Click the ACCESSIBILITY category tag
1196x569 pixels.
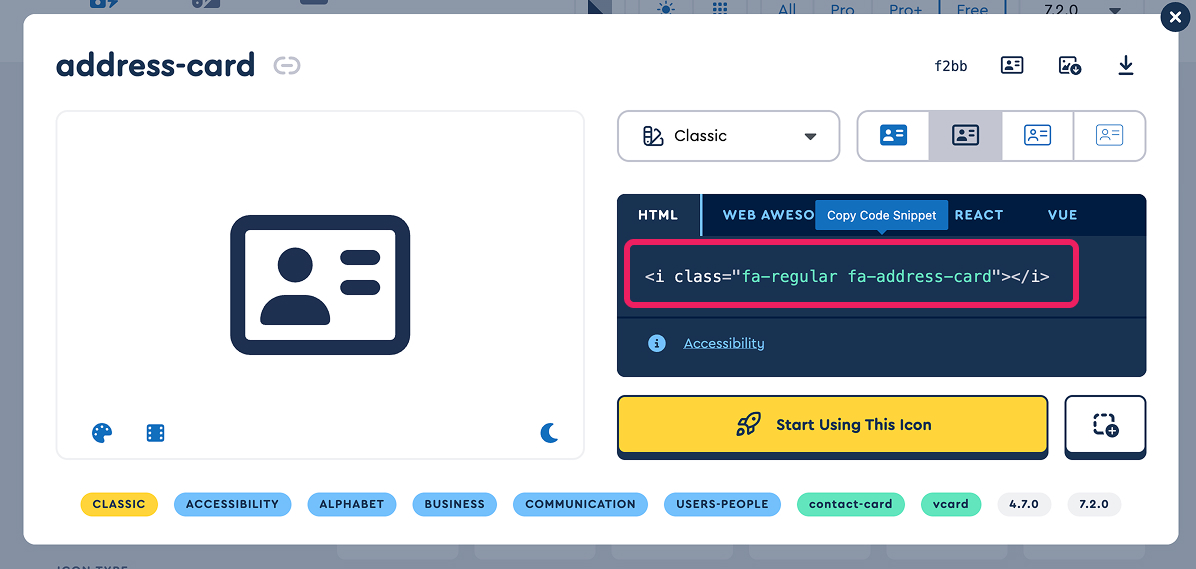[233, 504]
